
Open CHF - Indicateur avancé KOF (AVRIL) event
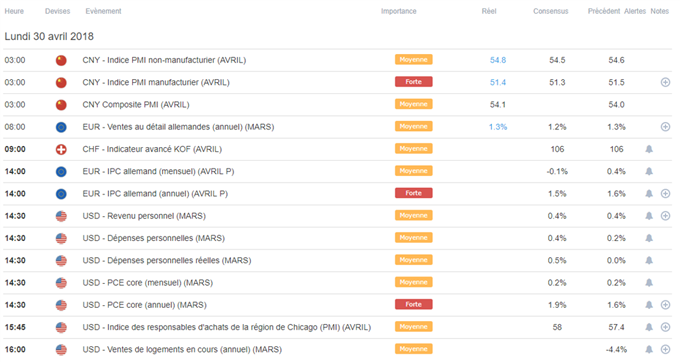click(x=152, y=149)
